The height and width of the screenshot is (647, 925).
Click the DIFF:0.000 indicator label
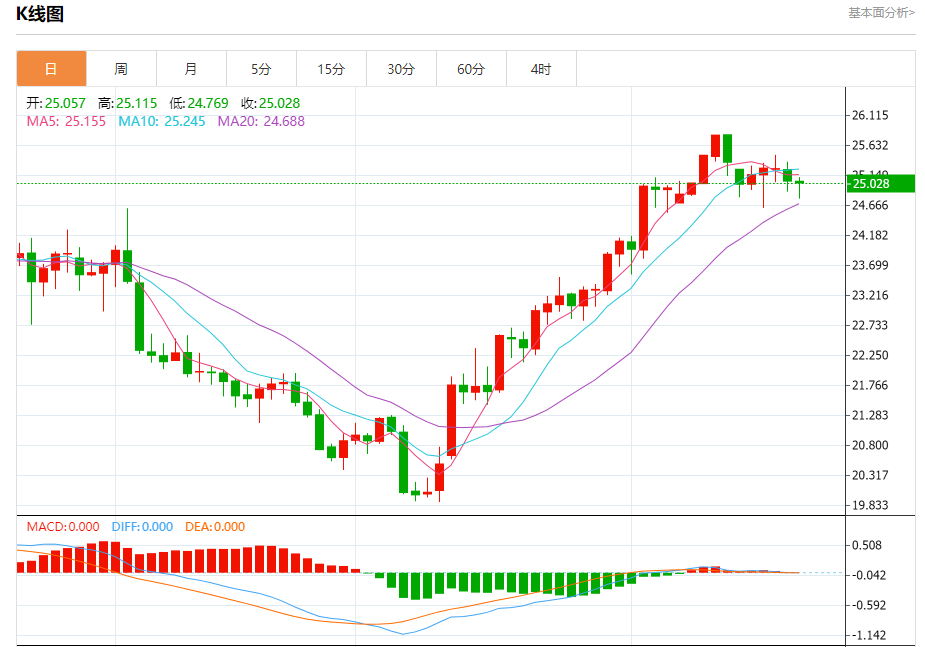coord(142,527)
